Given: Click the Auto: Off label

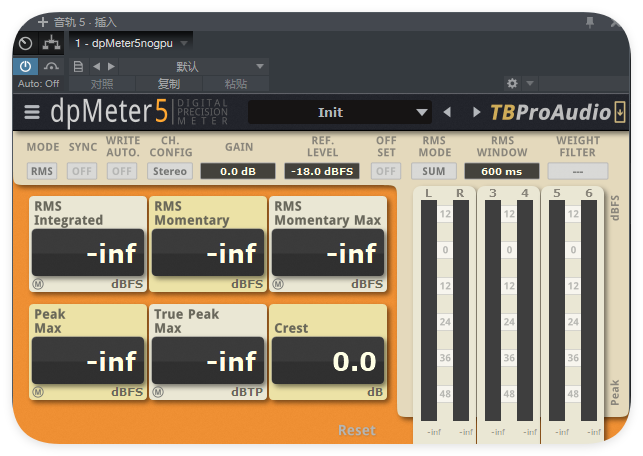Looking at the screenshot, I should click(39, 84).
